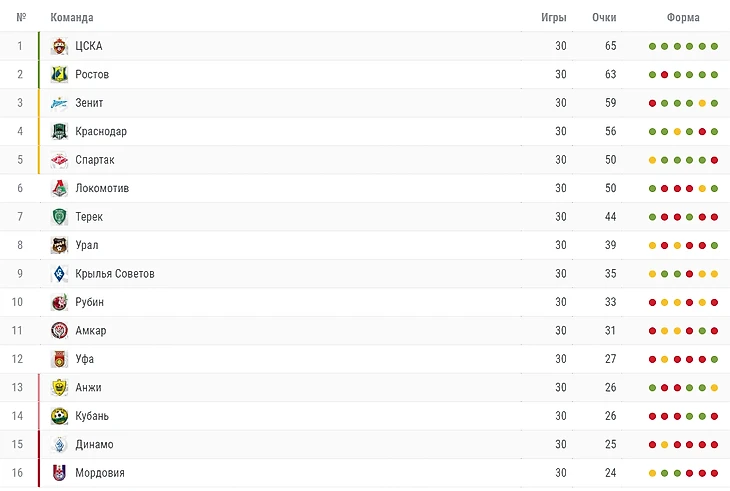Viewport: 730px width, 491px height.
Task: Click the ЦСКА club logo
Action: (x=59, y=46)
